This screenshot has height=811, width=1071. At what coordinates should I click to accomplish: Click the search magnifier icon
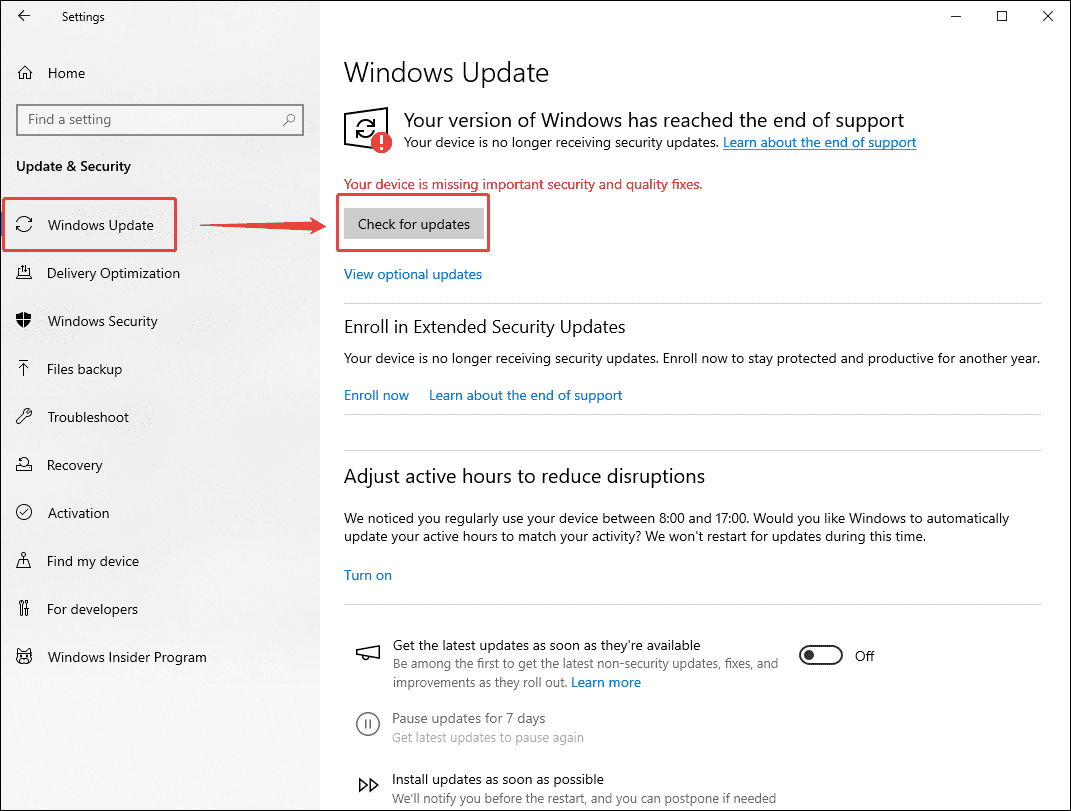(289, 120)
